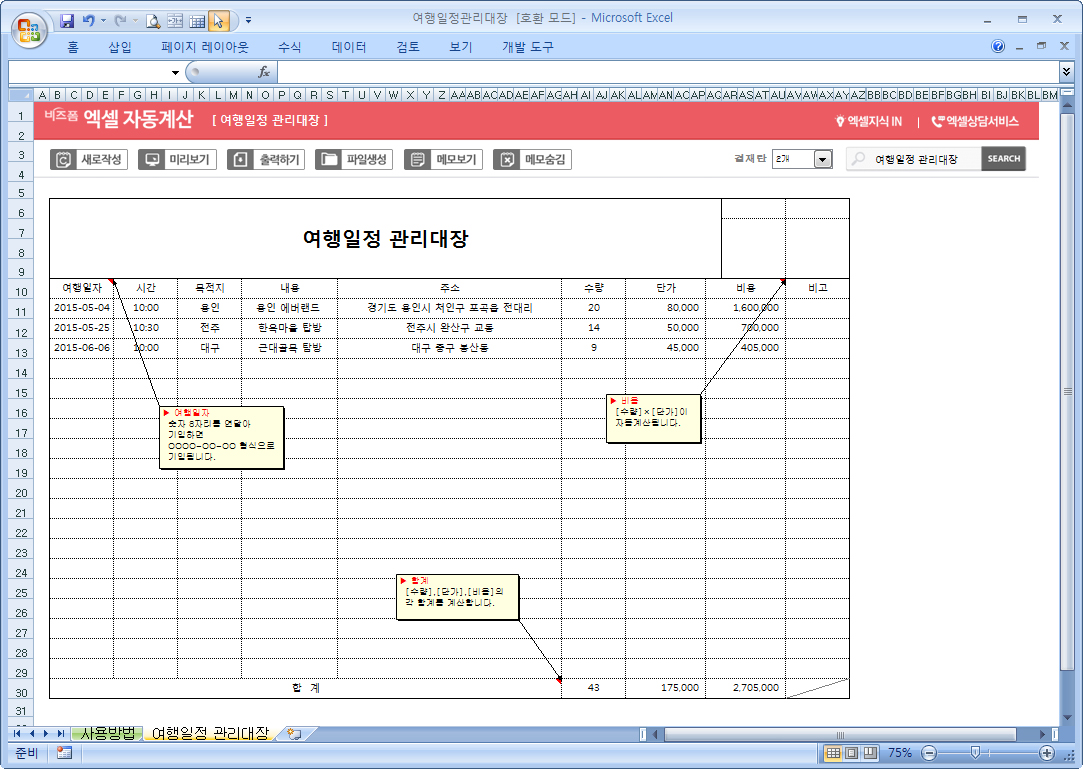This screenshot has width=1083, height=769.
Task: Open the 엑셀지식 IN link
Action: coord(869,122)
